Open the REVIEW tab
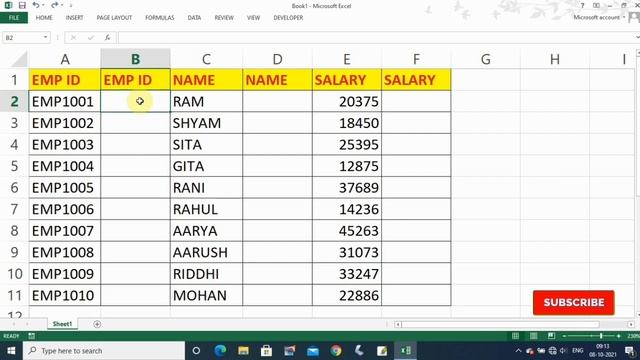Image resolution: width=640 pixels, height=360 pixels. 224,18
